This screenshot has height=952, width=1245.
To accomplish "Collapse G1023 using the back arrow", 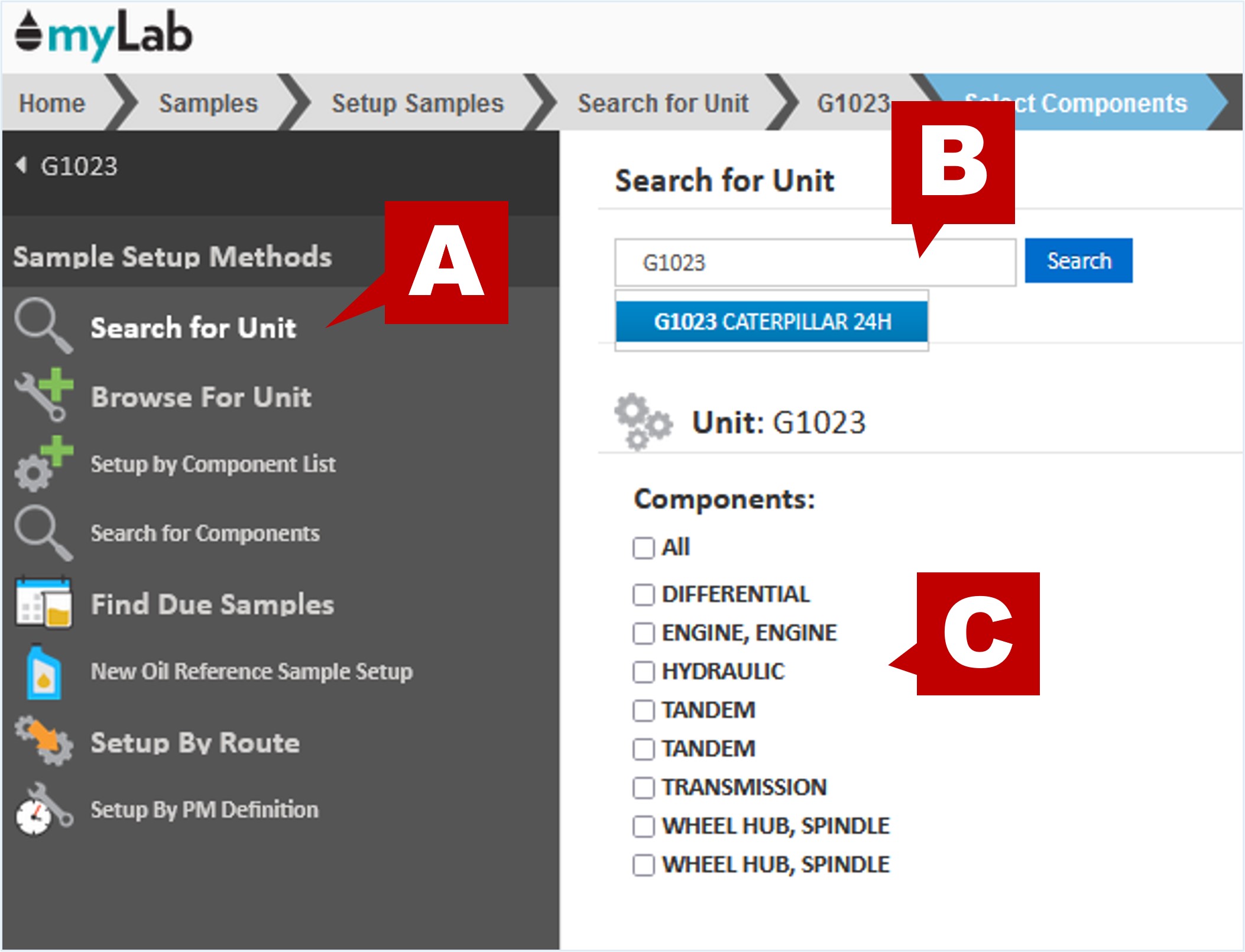I will click(x=22, y=165).
